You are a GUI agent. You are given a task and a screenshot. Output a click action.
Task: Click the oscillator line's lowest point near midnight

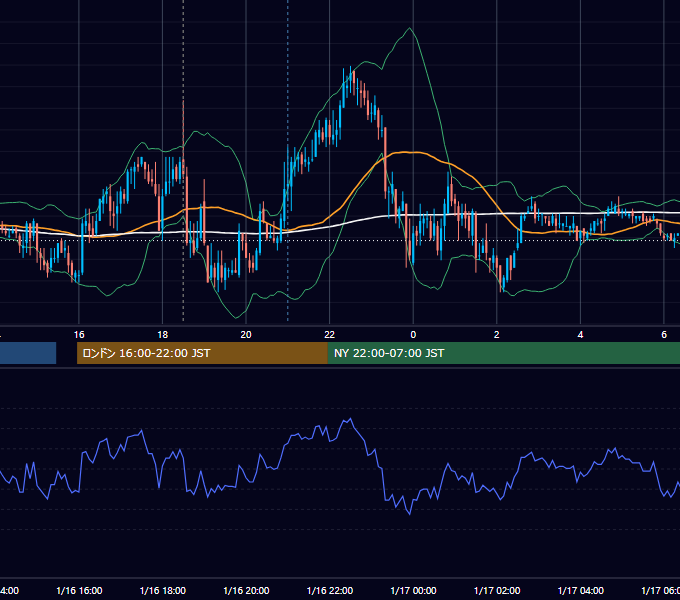[x=410, y=514]
